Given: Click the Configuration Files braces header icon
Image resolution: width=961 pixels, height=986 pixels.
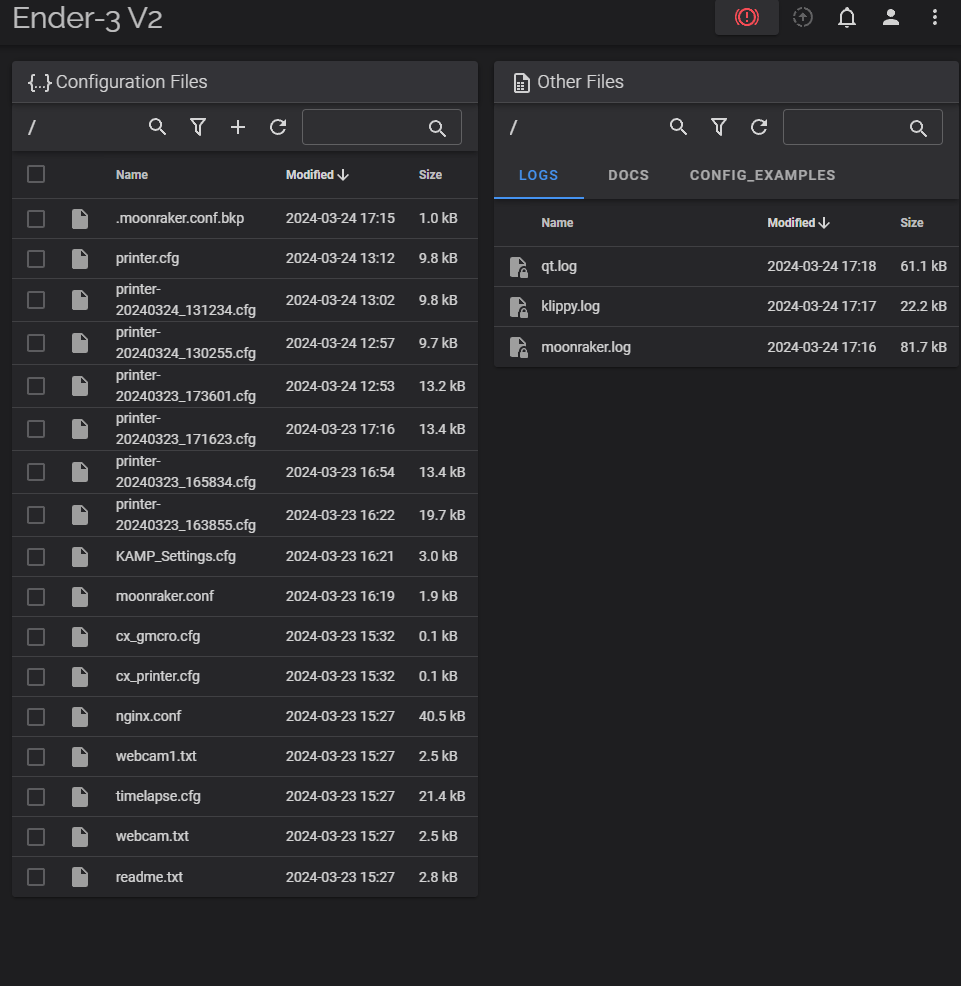Looking at the screenshot, I should tap(39, 82).
